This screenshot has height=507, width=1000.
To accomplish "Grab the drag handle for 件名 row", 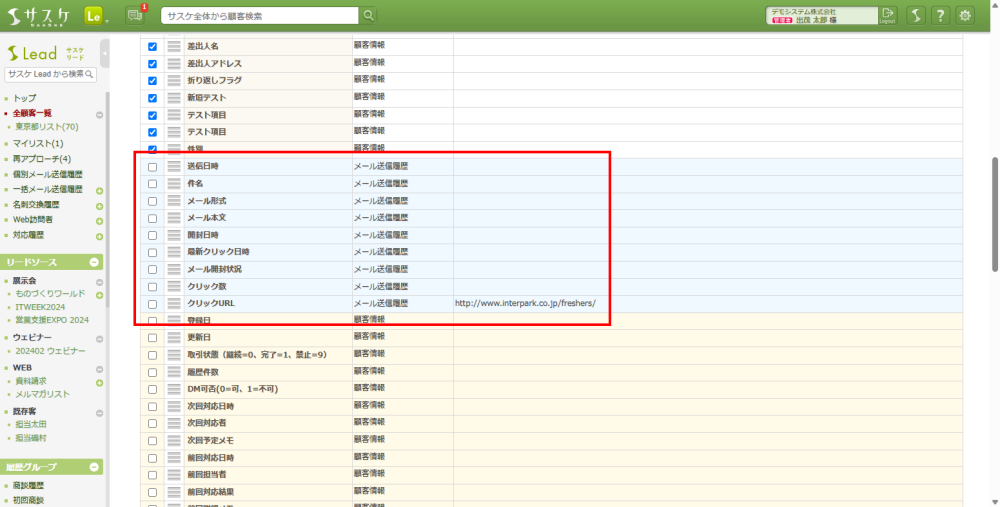I will click(174, 184).
